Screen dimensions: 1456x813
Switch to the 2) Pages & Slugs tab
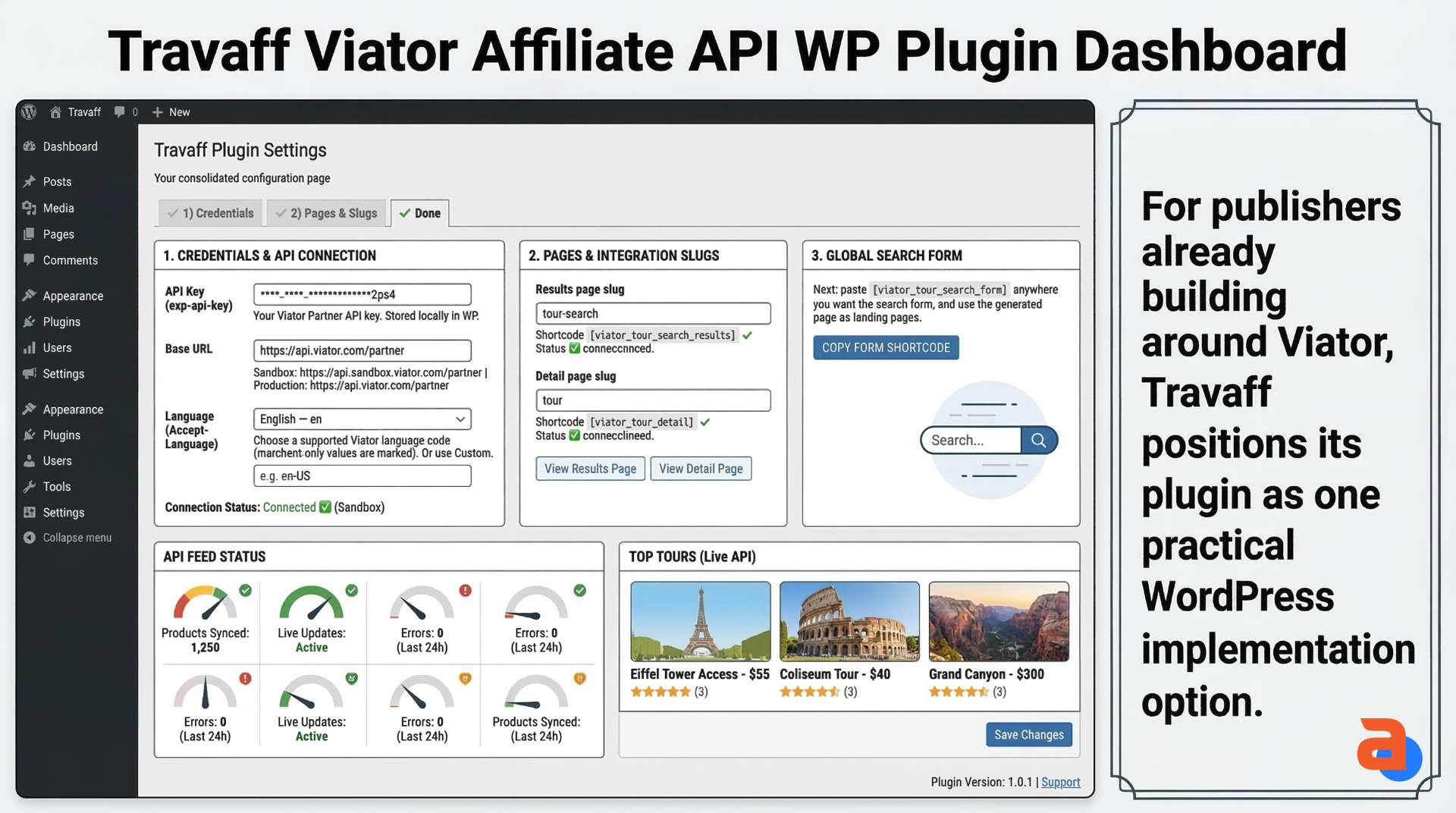coord(326,213)
